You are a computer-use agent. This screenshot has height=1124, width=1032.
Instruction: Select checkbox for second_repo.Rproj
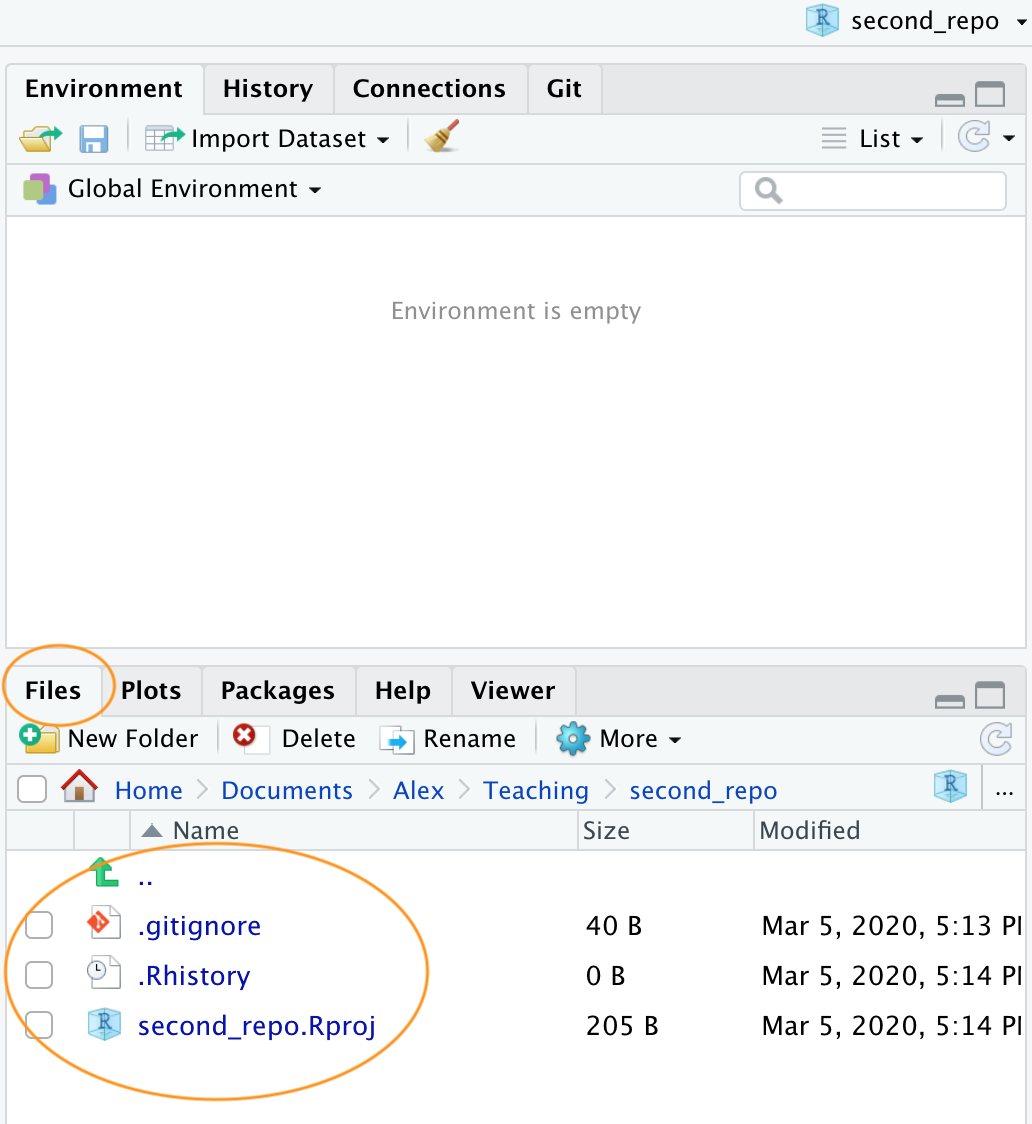pos(39,1025)
